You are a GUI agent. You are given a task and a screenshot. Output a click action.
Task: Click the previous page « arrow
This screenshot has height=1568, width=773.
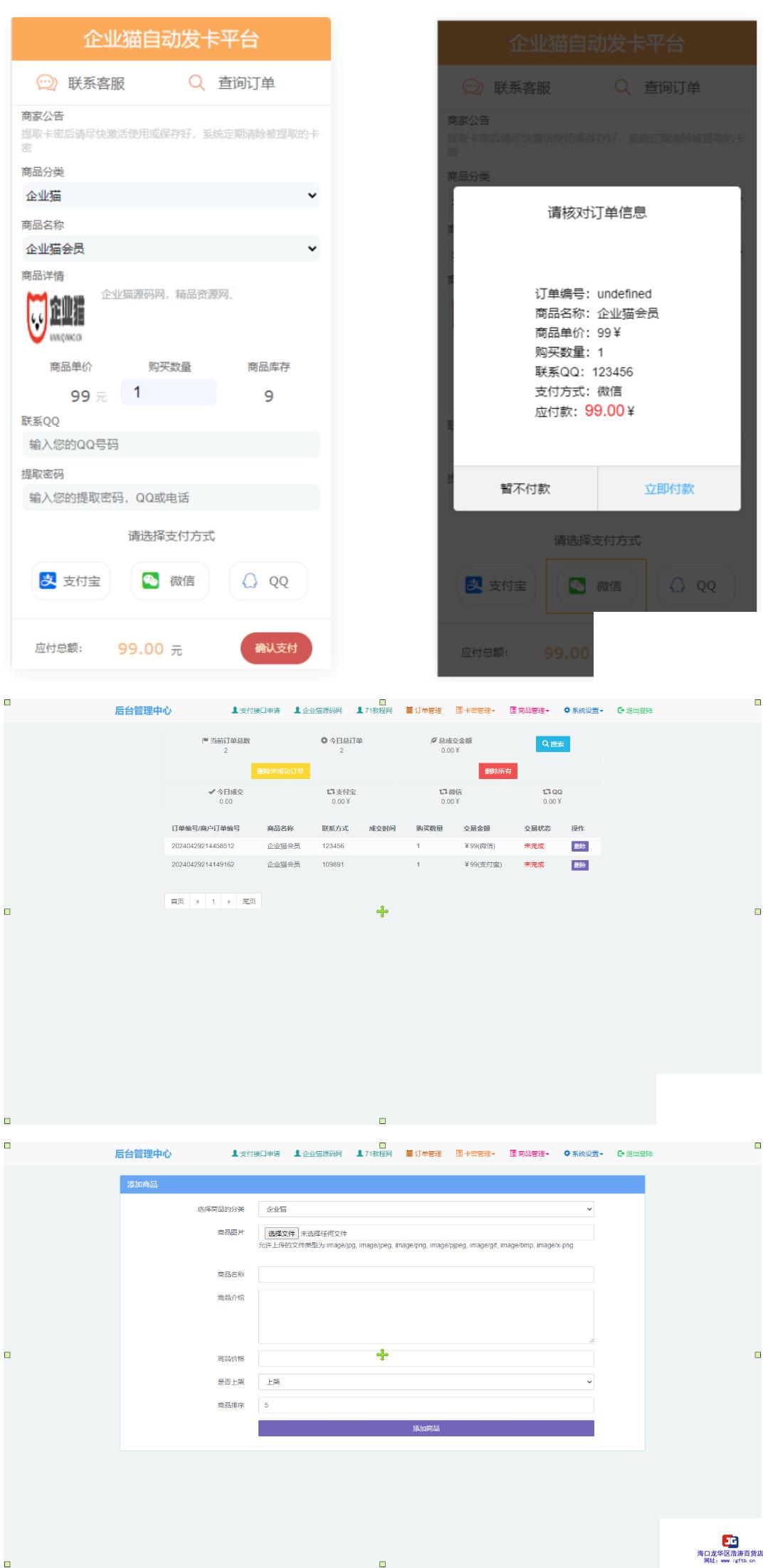[x=198, y=901]
